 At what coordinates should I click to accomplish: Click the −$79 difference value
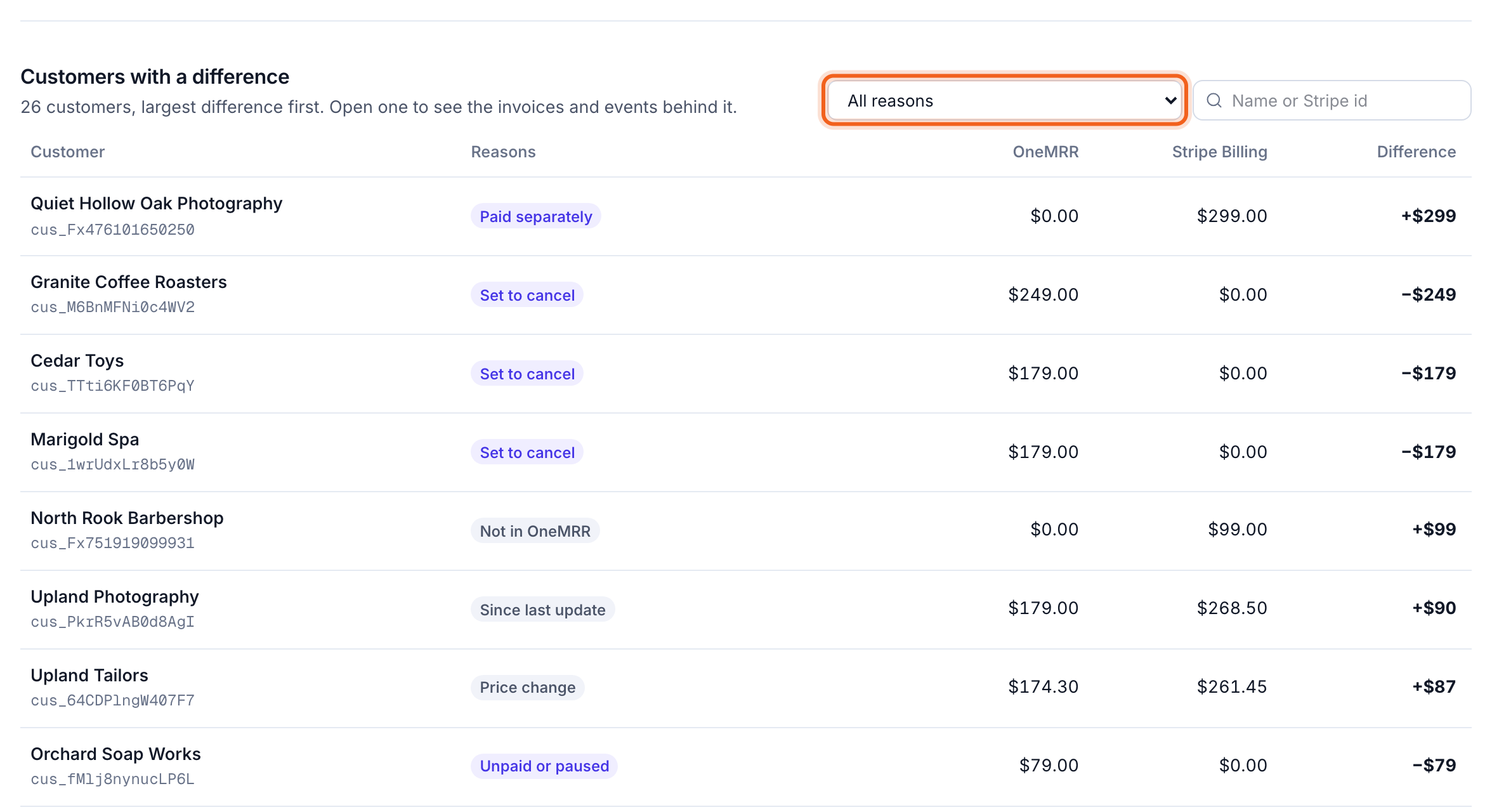tap(1434, 766)
